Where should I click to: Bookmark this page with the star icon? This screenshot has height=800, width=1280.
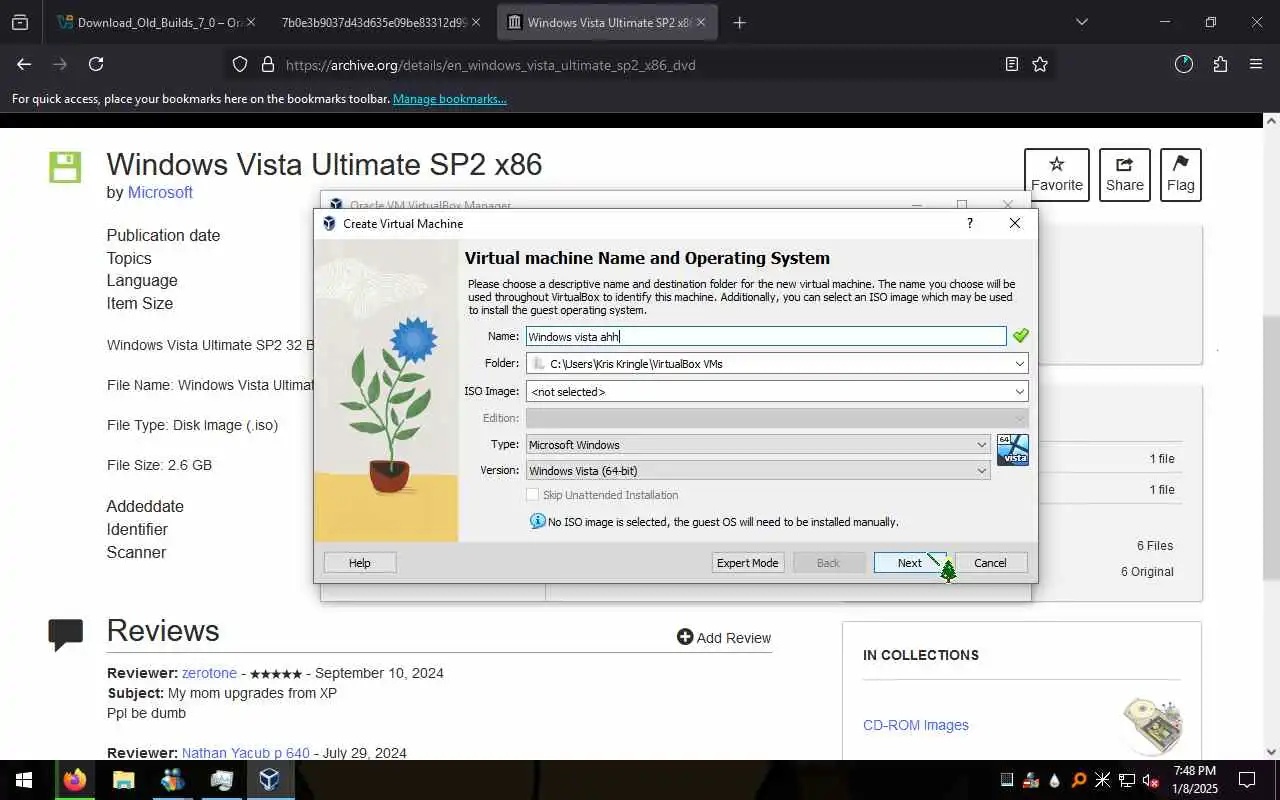[x=1040, y=64]
